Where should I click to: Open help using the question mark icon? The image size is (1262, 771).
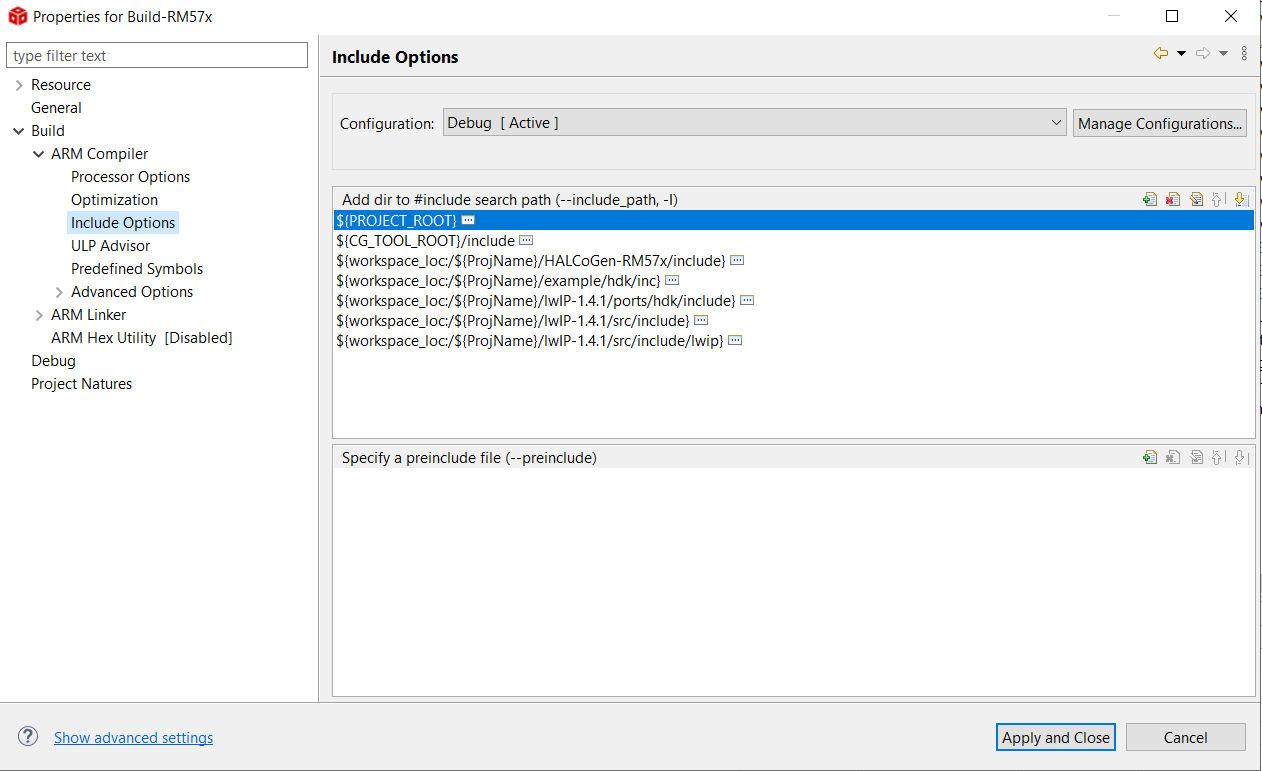[x=27, y=736]
